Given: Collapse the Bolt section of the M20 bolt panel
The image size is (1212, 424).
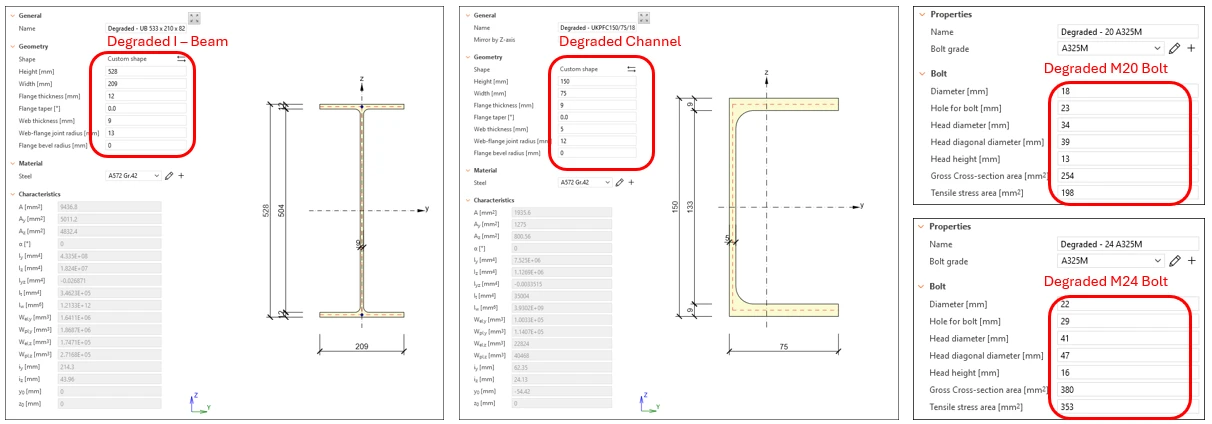Looking at the screenshot, I should click(x=922, y=73).
